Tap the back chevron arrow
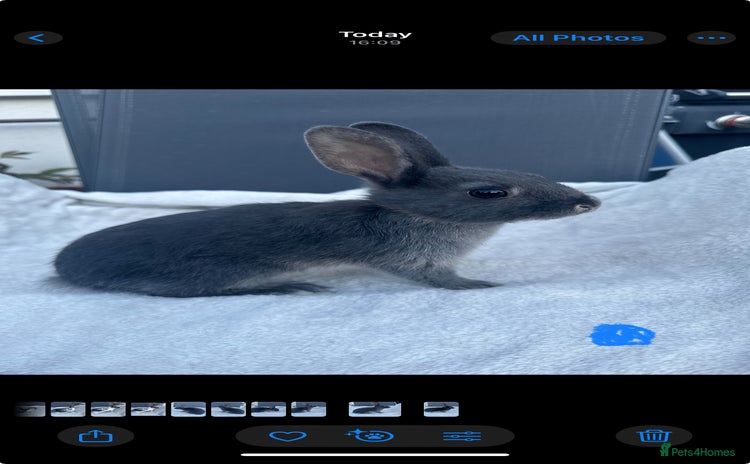 (x=38, y=38)
